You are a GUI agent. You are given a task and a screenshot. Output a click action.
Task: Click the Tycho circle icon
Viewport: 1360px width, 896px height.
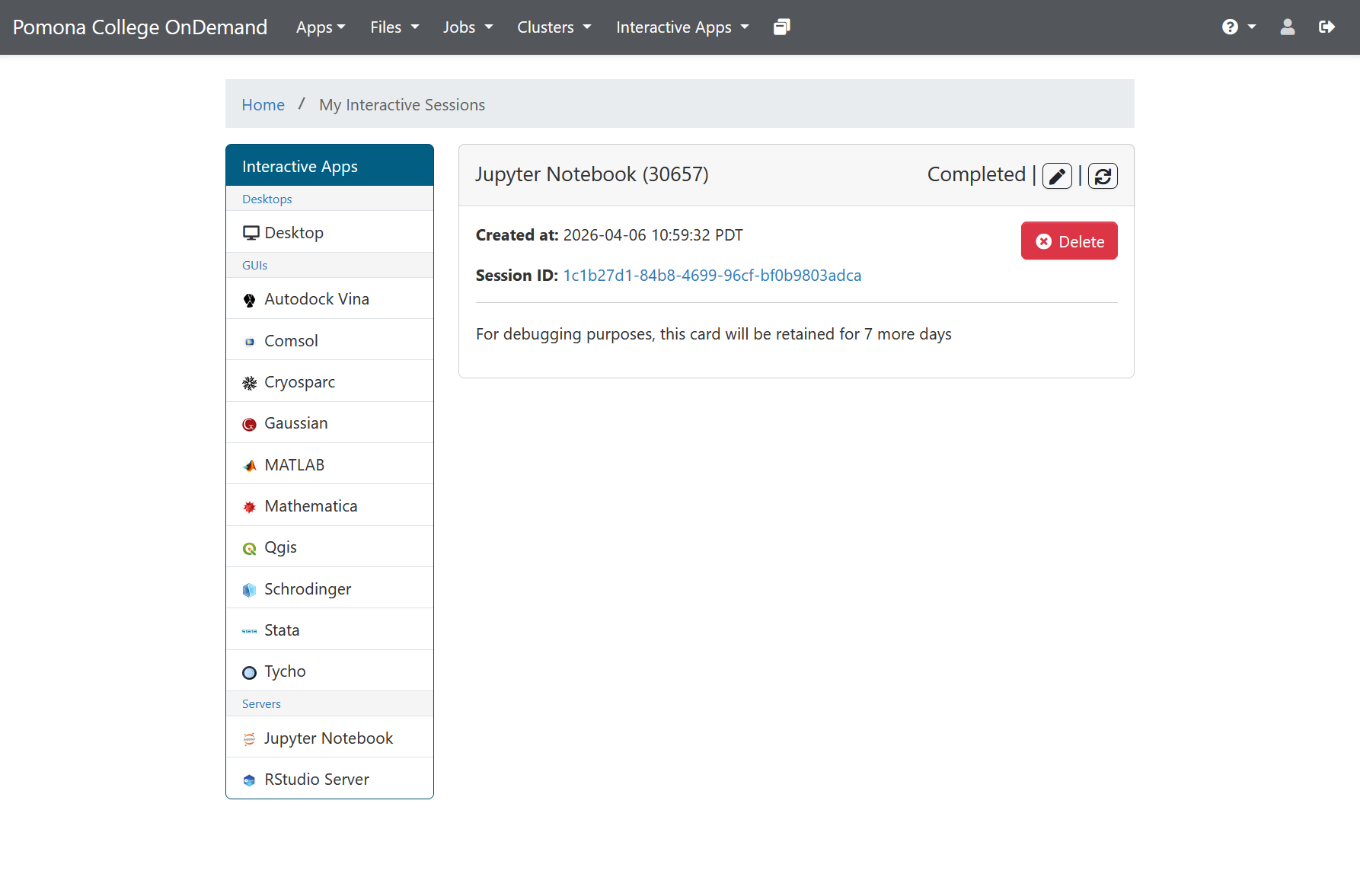click(x=249, y=672)
